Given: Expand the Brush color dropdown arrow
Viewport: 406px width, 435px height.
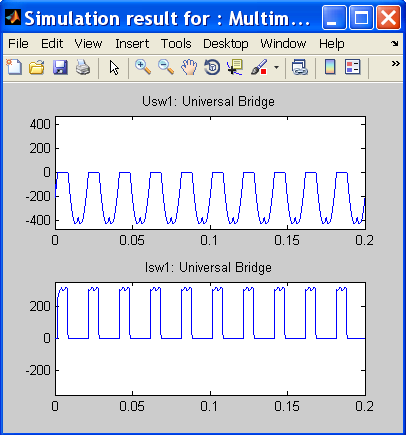Looking at the screenshot, I should 276,67.
